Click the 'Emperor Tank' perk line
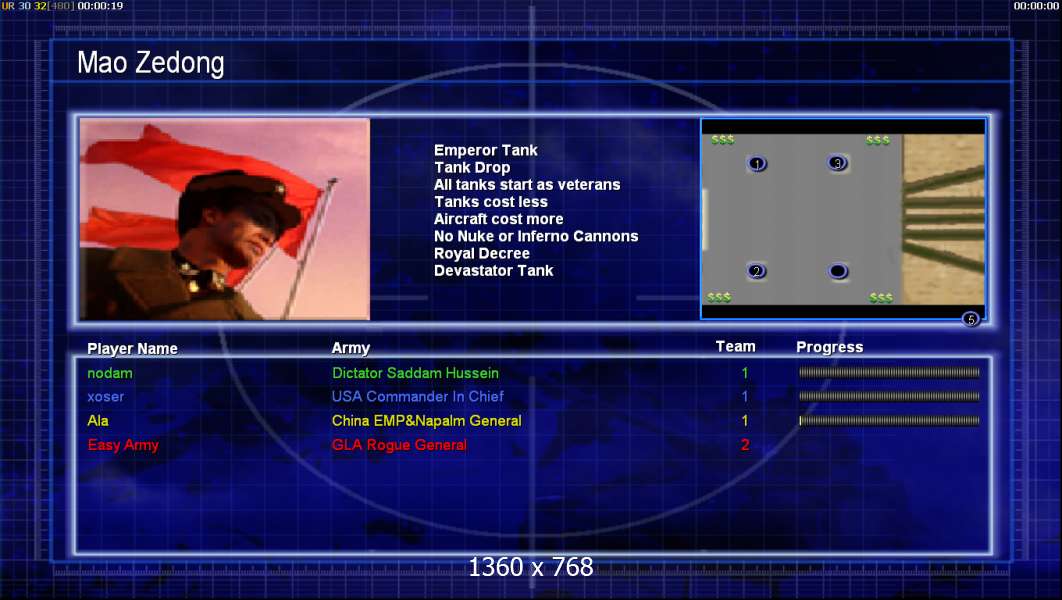The height and width of the screenshot is (600, 1062). [486, 150]
